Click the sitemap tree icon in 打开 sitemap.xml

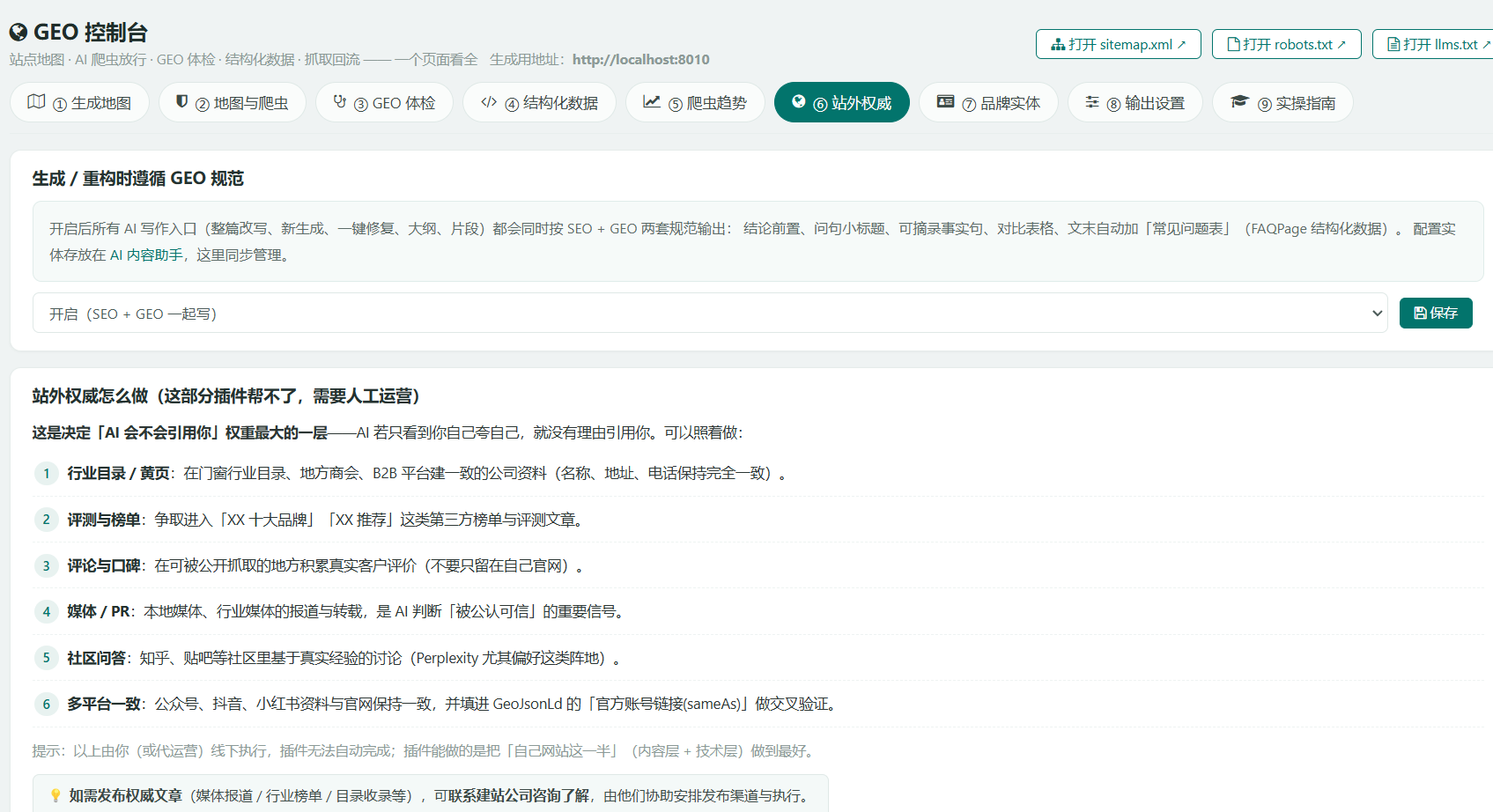click(x=1058, y=45)
